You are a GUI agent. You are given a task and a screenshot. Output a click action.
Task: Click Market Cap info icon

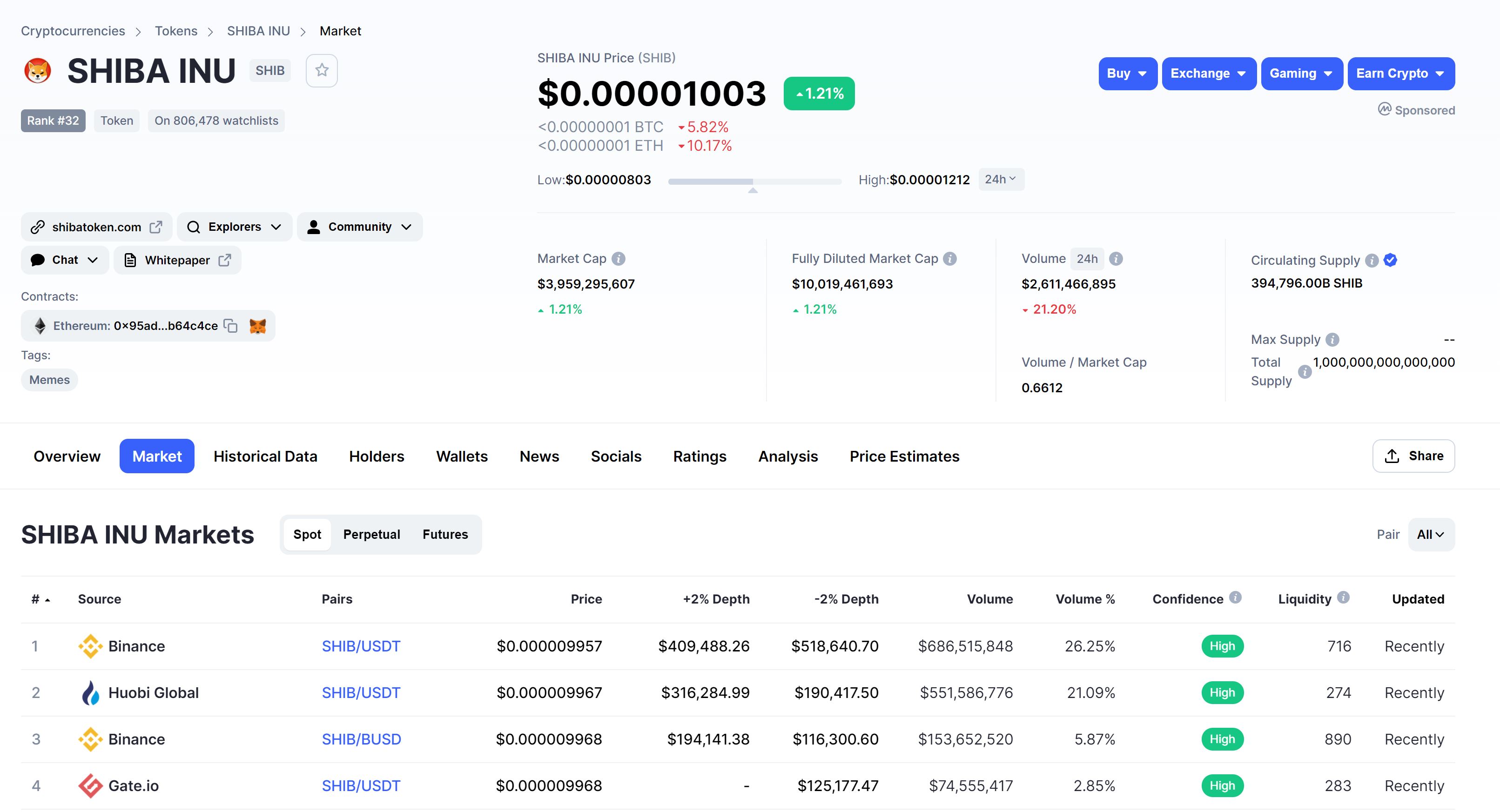[x=619, y=258]
